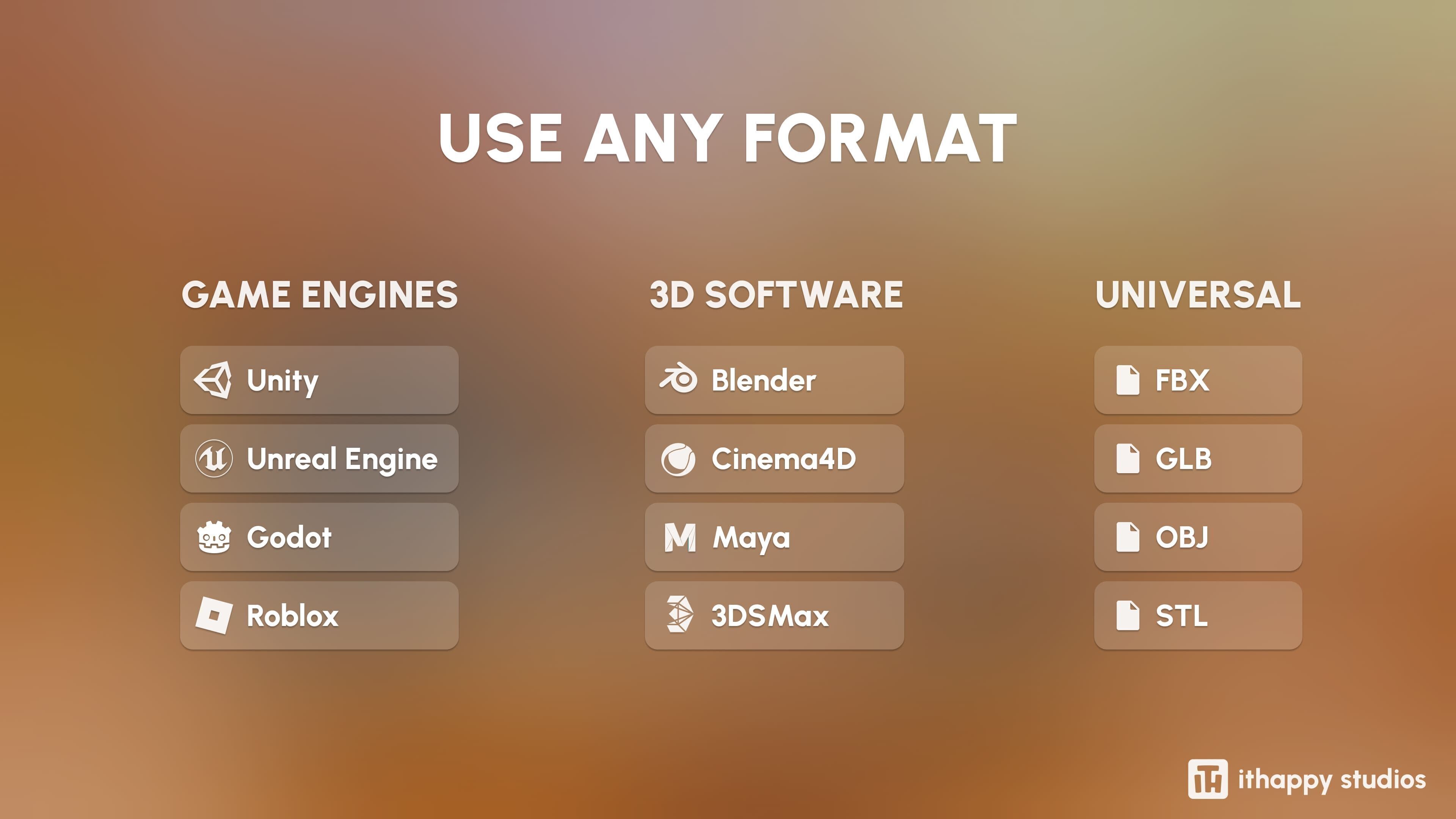Click the Godot robot head icon
The width and height of the screenshot is (1456, 819).
[213, 537]
